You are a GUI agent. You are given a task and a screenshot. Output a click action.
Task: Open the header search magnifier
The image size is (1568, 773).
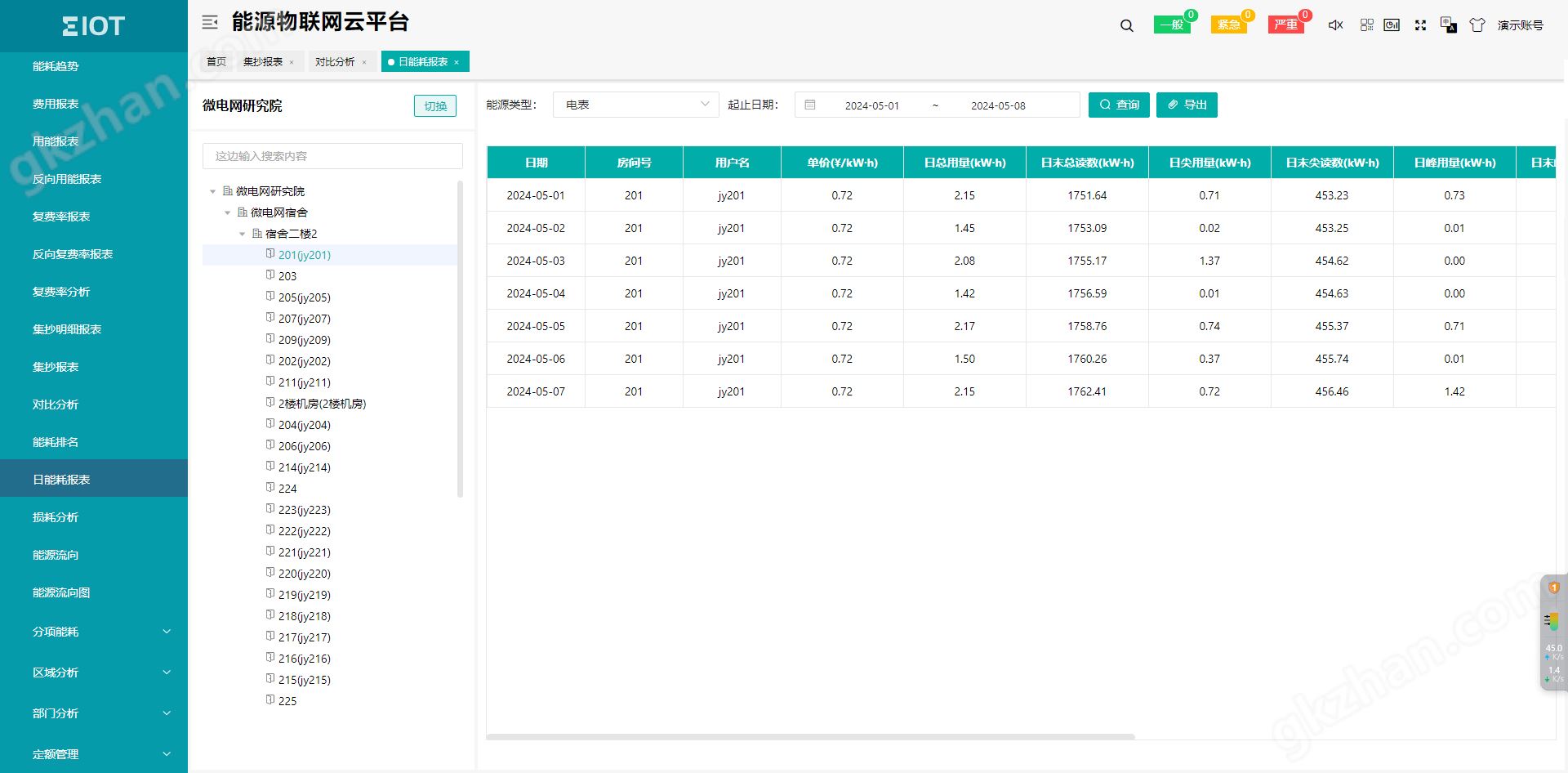pyautogui.click(x=1127, y=25)
